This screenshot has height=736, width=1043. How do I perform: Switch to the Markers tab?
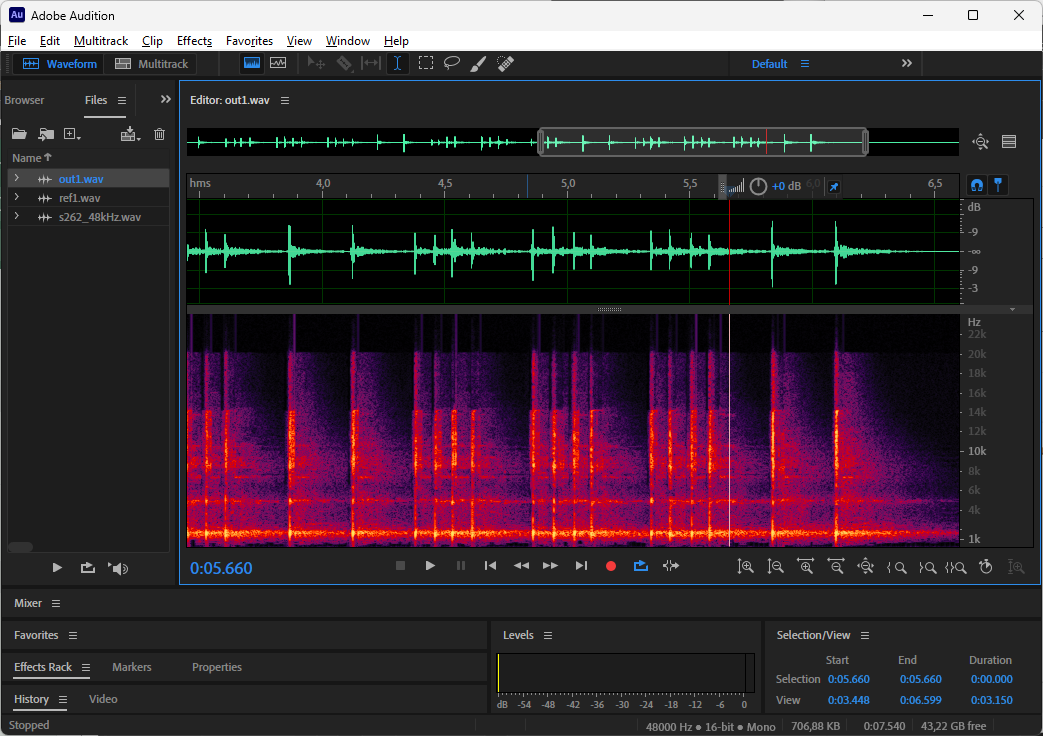132,667
